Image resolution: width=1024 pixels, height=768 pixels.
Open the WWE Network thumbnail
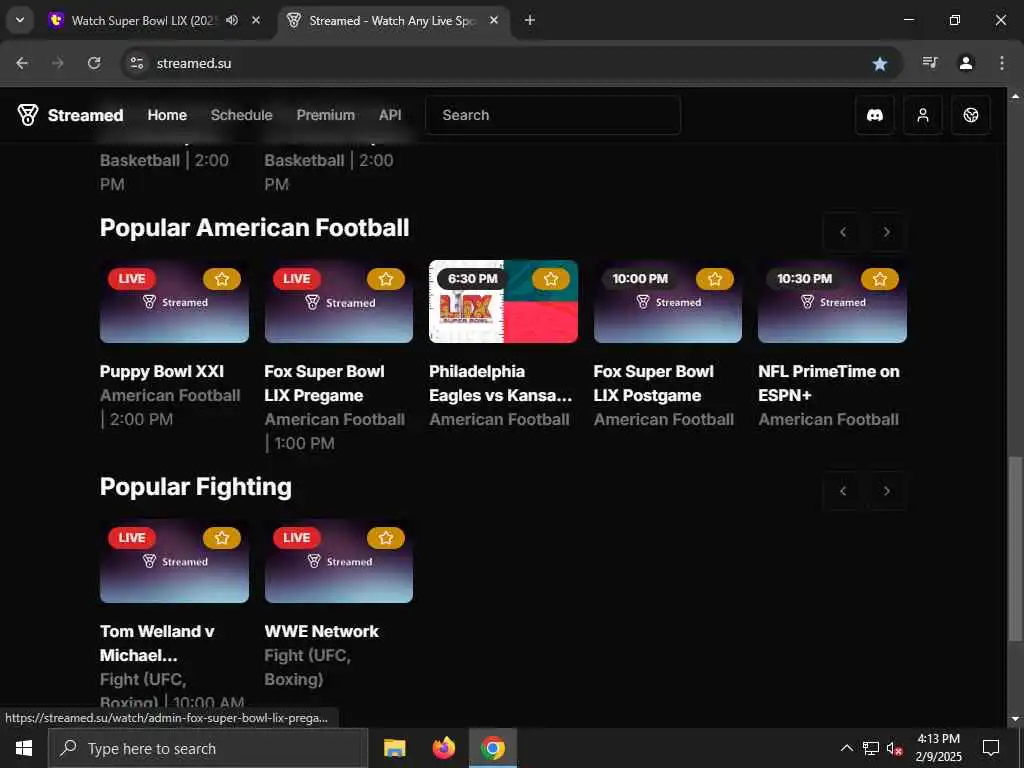coord(339,561)
